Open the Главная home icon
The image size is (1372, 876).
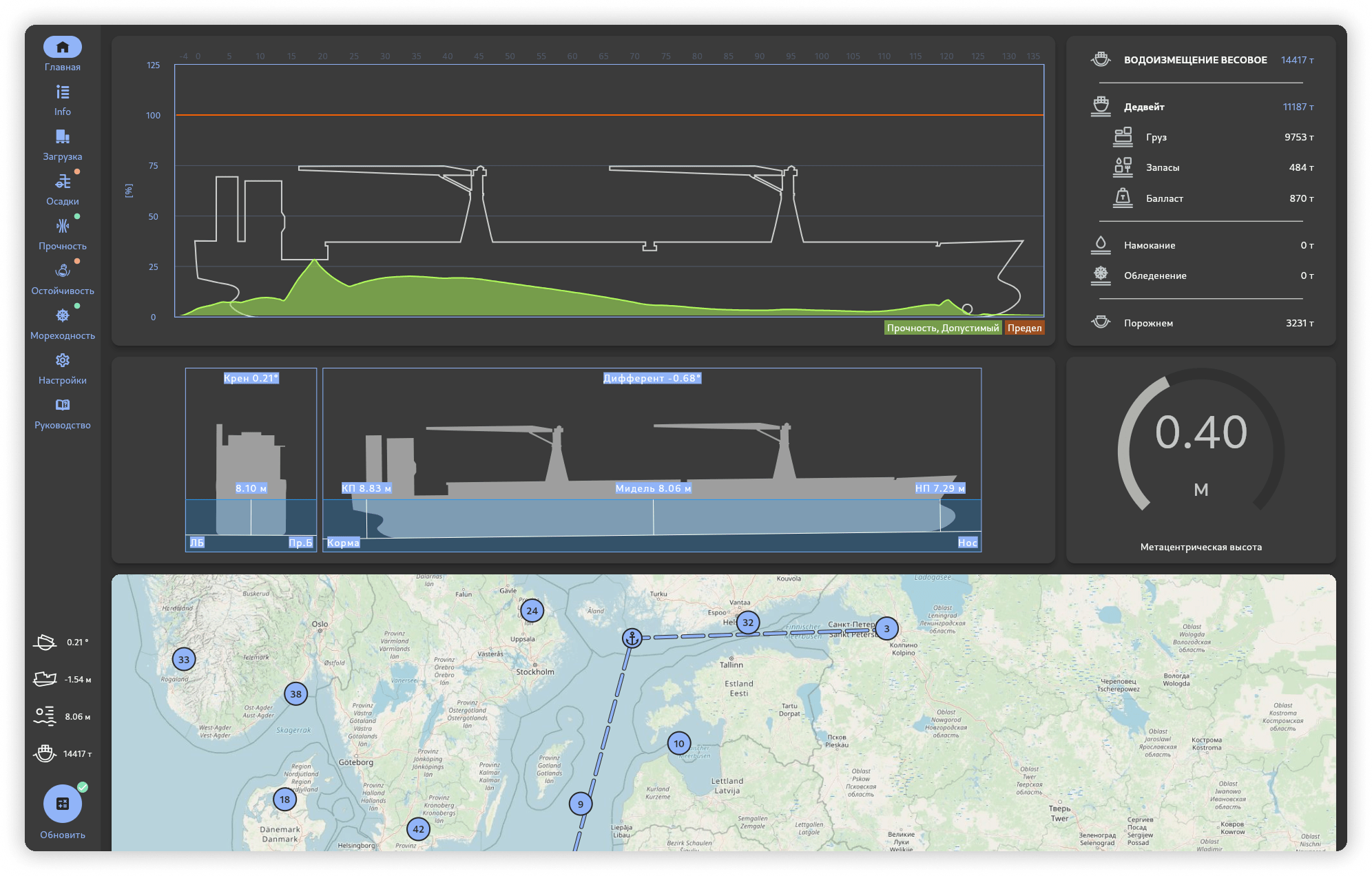(63, 48)
